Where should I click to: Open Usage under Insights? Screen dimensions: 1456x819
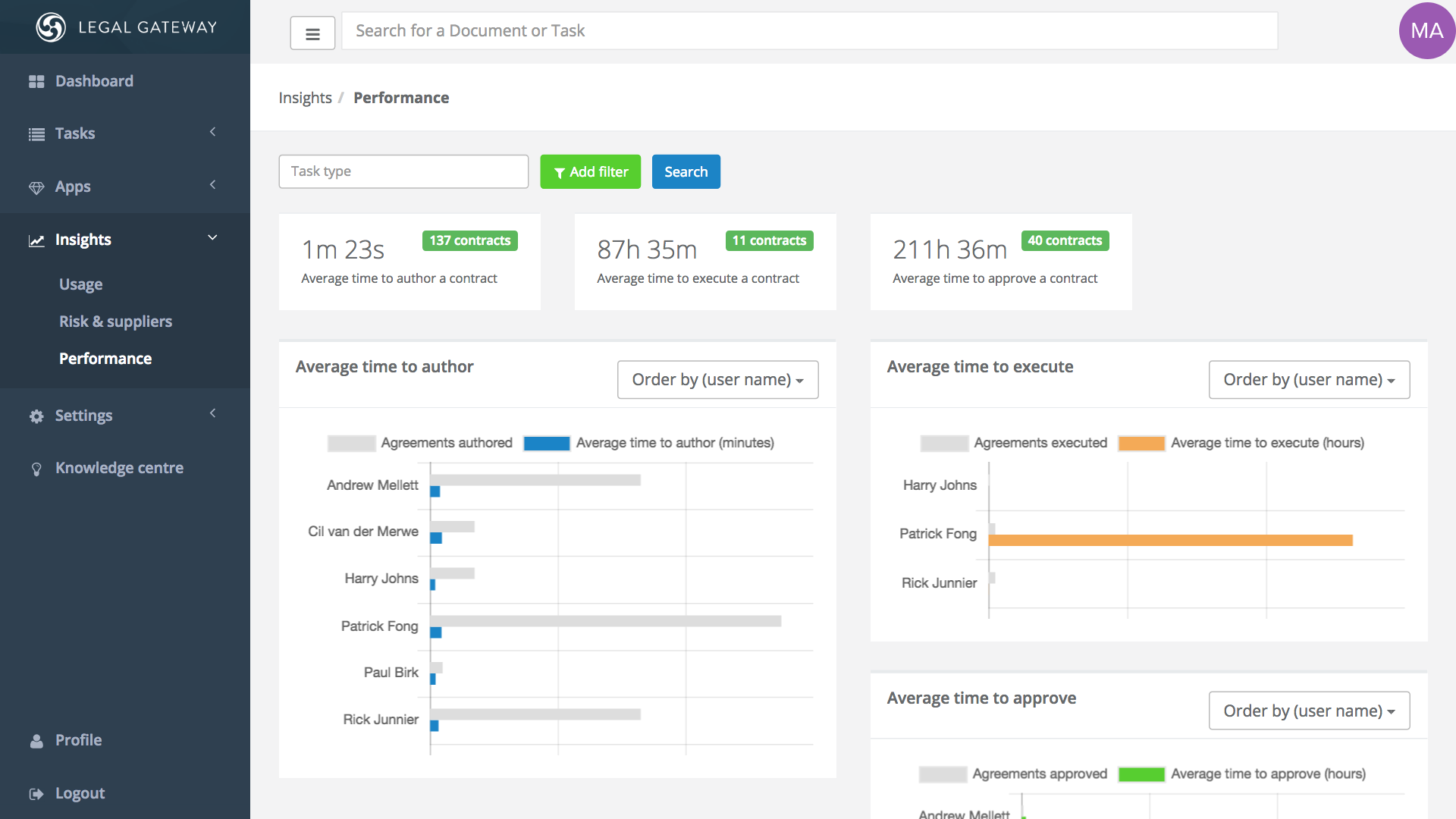pos(81,284)
